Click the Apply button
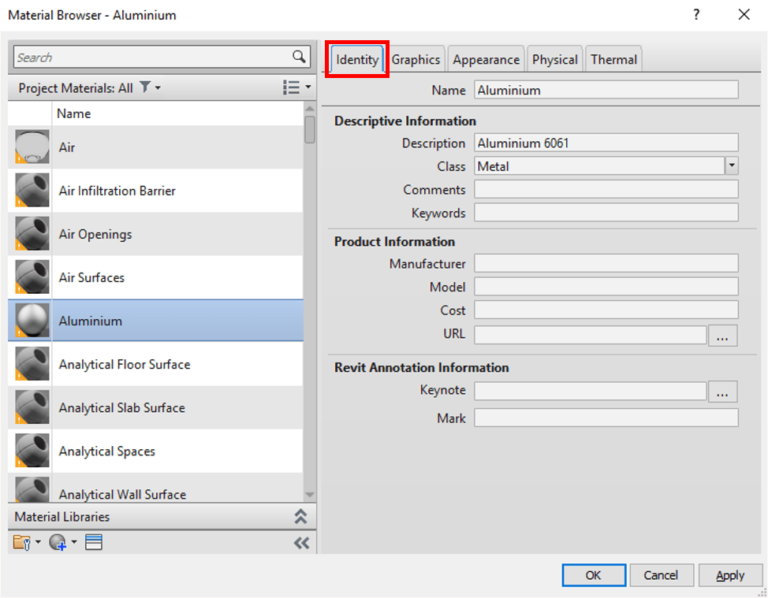Screen dimensions: 768x598 click(x=730, y=575)
